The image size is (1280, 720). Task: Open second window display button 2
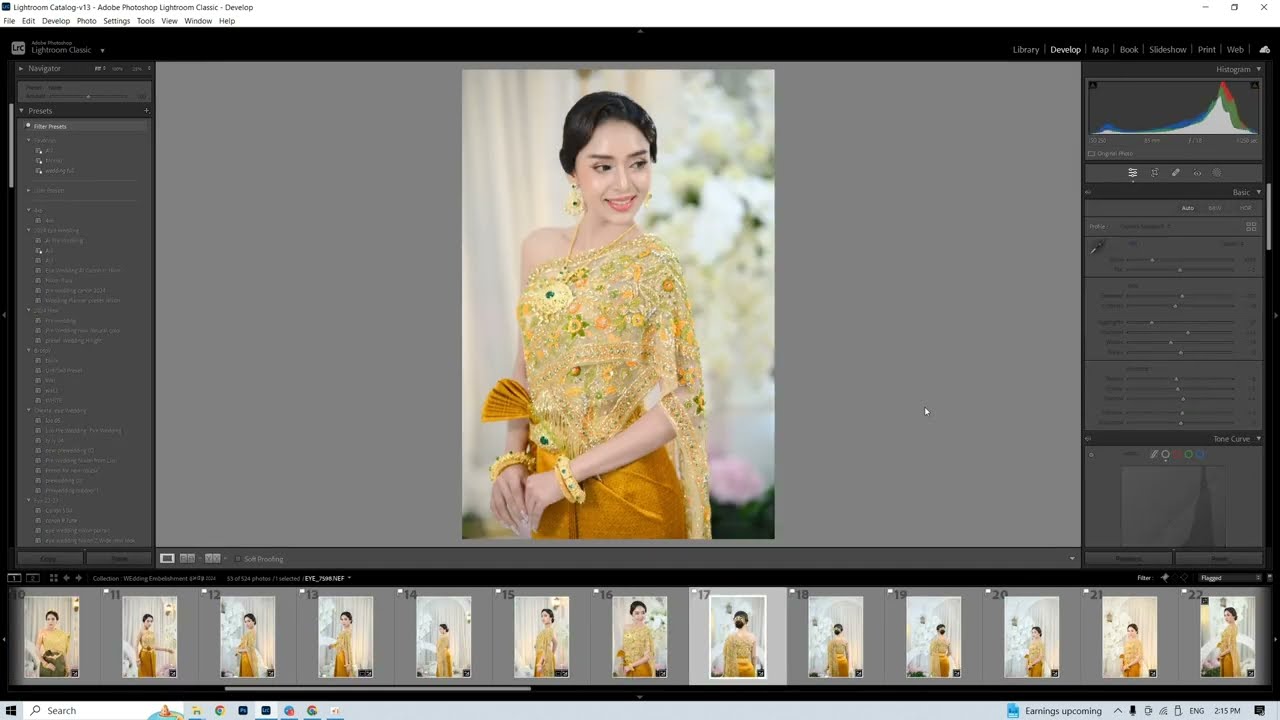tap(32, 578)
